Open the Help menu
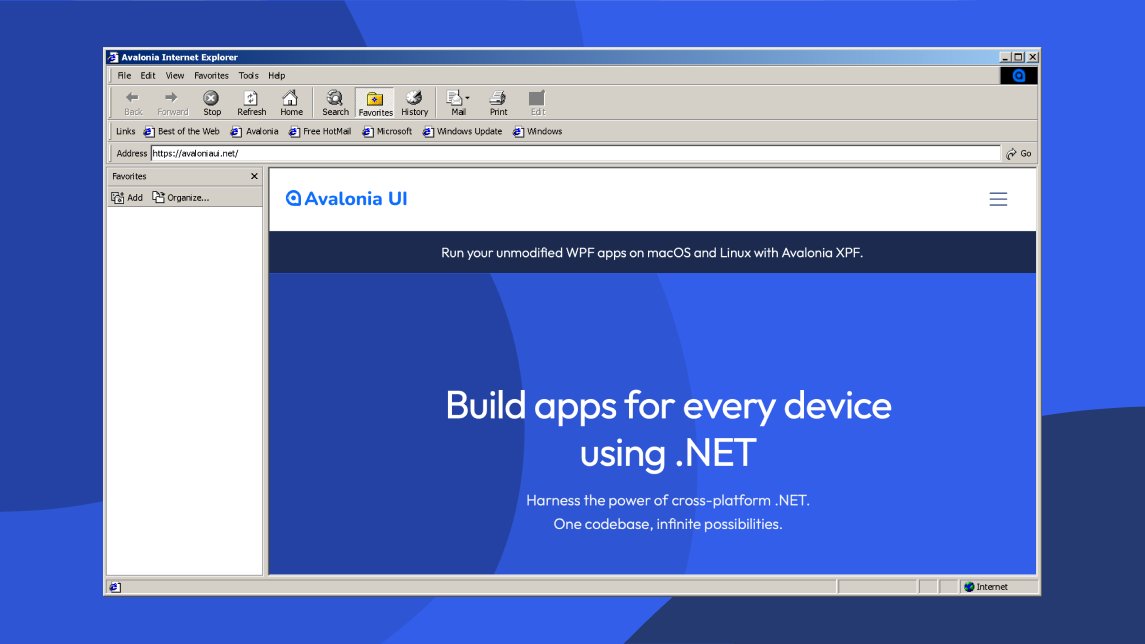1145x644 pixels. pos(276,75)
